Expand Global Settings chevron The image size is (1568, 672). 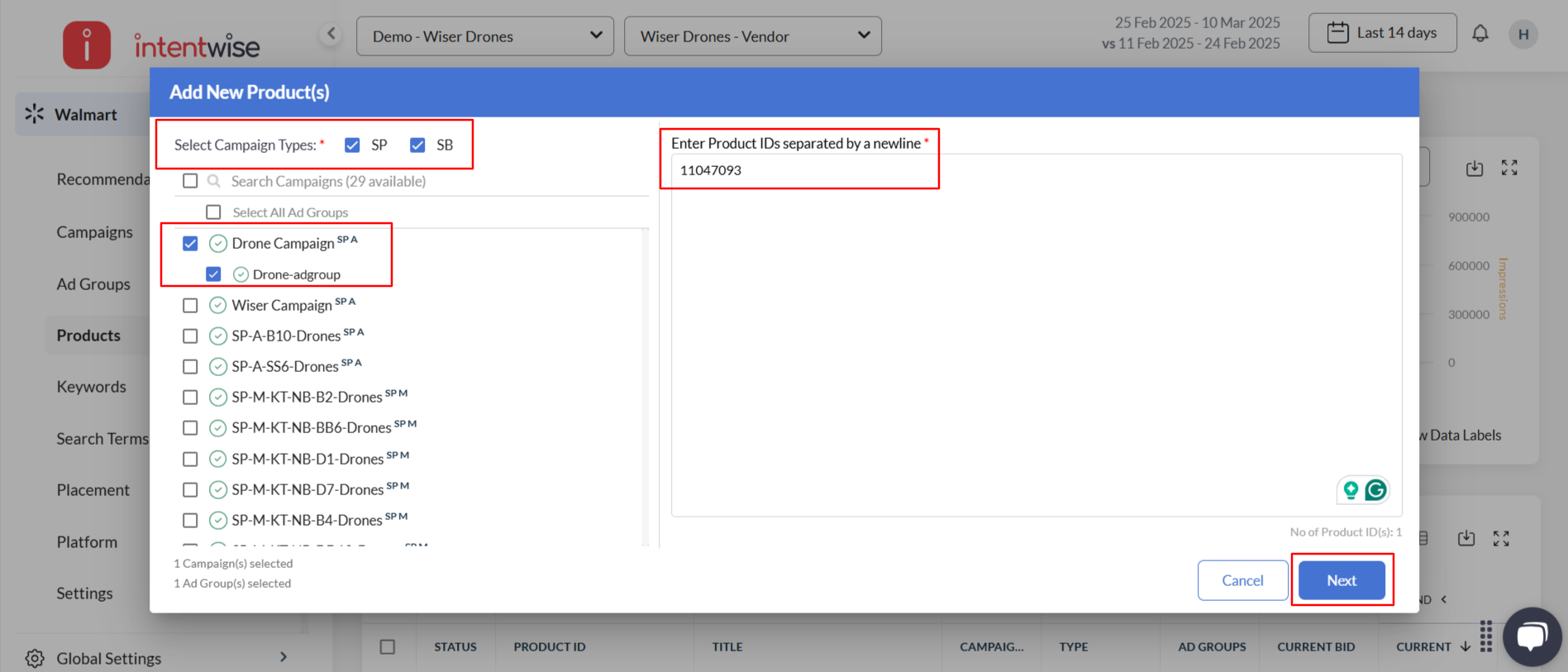pos(284,657)
